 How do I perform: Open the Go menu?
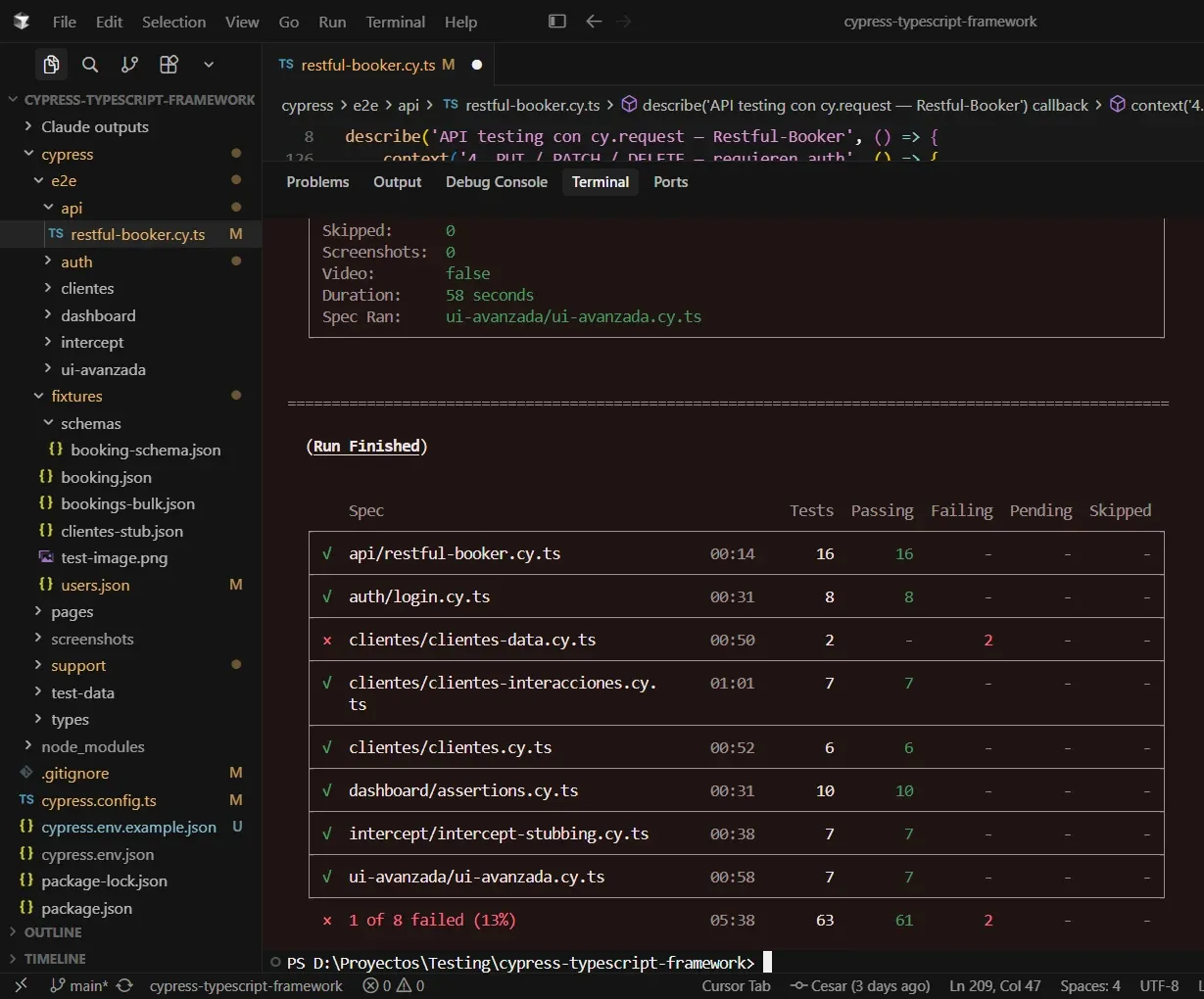[x=289, y=22]
